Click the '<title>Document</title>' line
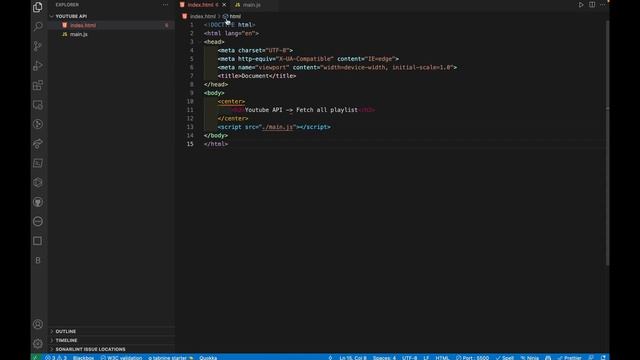This screenshot has height=360, width=640. click(257, 76)
